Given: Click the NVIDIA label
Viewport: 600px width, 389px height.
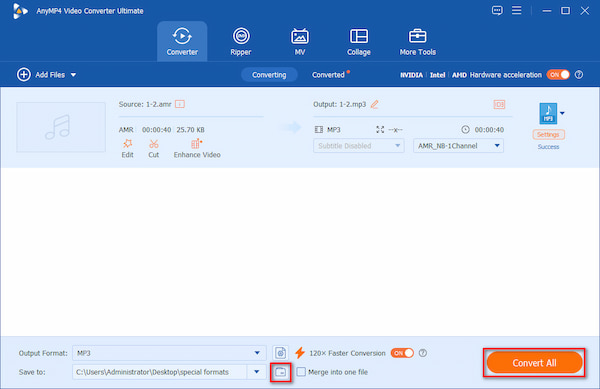Looking at the screenshot, I should (x=411, y=75).
